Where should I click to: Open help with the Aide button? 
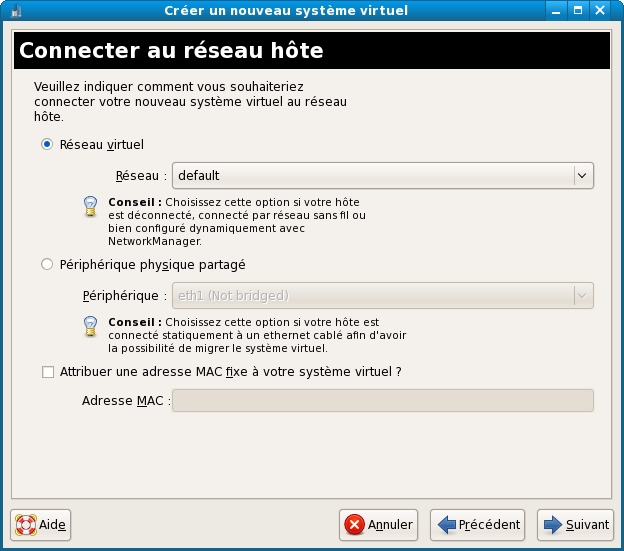coord(41,525)
